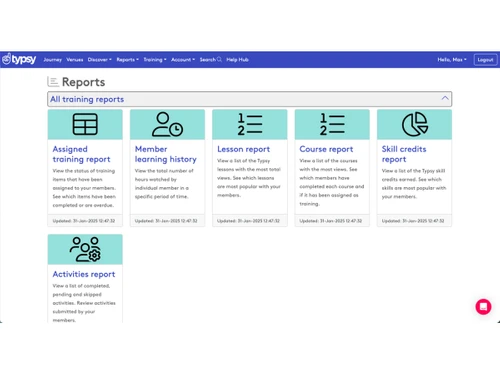Image resolution: width=500 pixels, height=375 pixels.
Task: Open the Reports dropdown menu
Action: coord(128,60)
